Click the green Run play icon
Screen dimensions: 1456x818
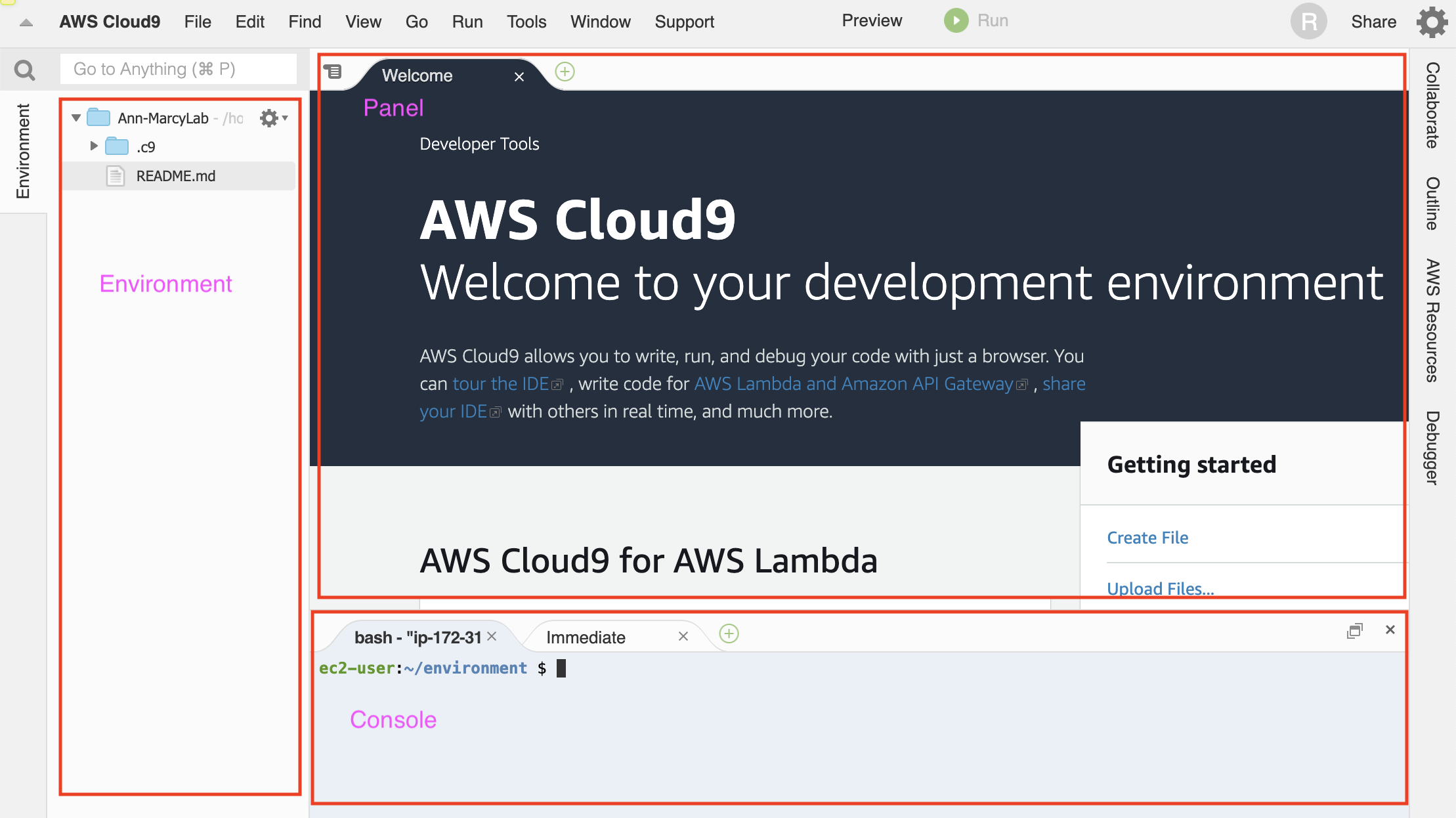956,21
